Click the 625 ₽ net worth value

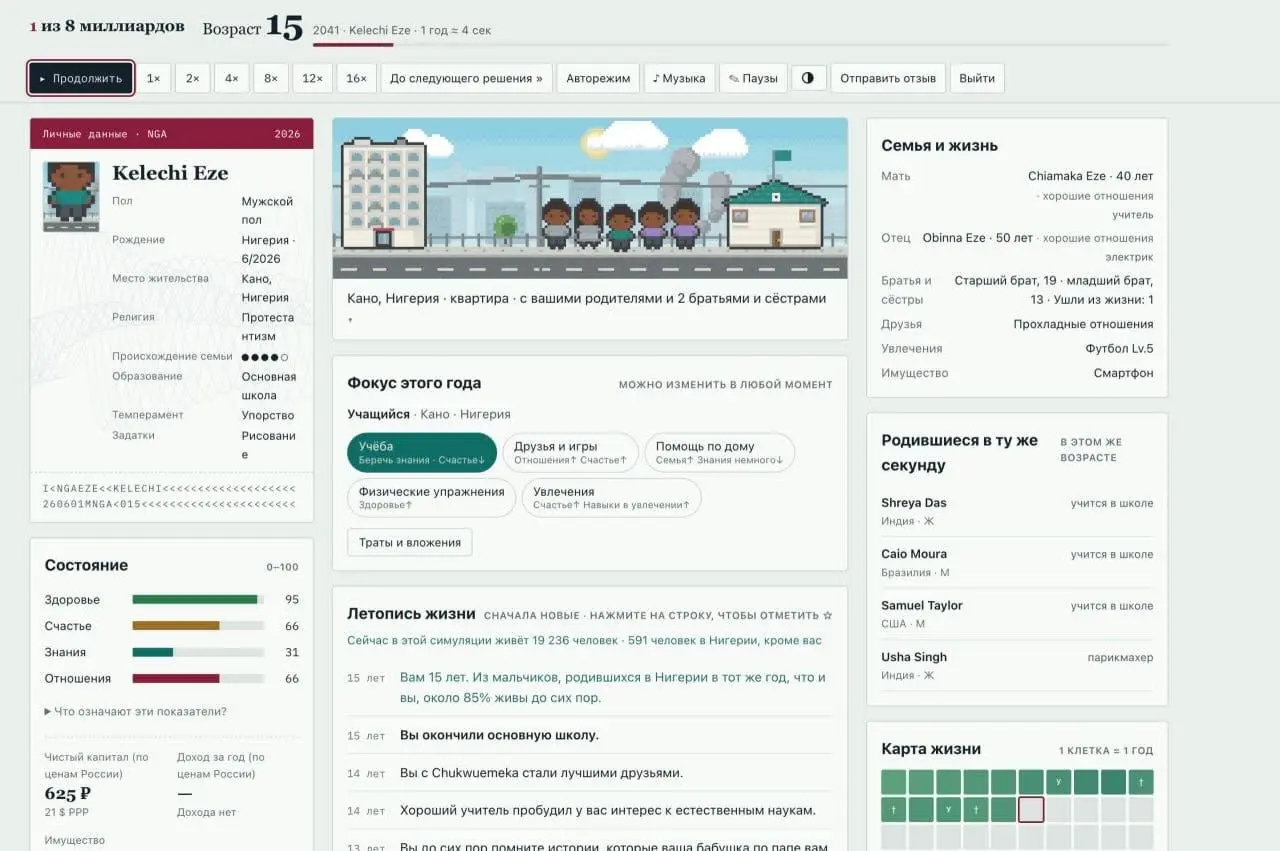coord(68,793)
